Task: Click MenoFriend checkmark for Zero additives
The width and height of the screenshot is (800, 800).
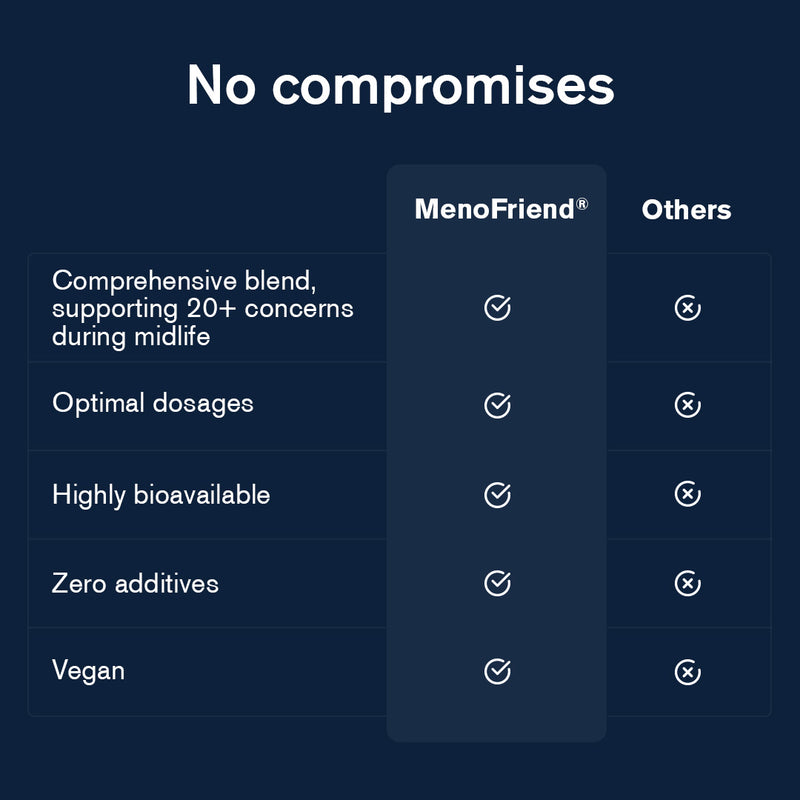Action: [x=497, y=583]
